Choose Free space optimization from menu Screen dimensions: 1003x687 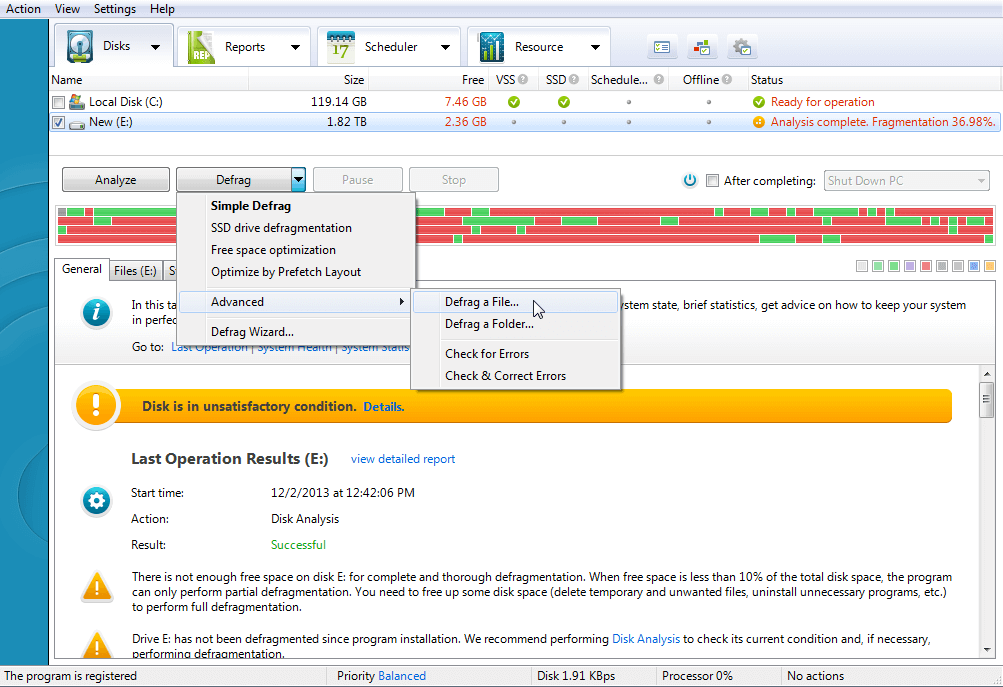pyautogui.click(x=273, y=250)
